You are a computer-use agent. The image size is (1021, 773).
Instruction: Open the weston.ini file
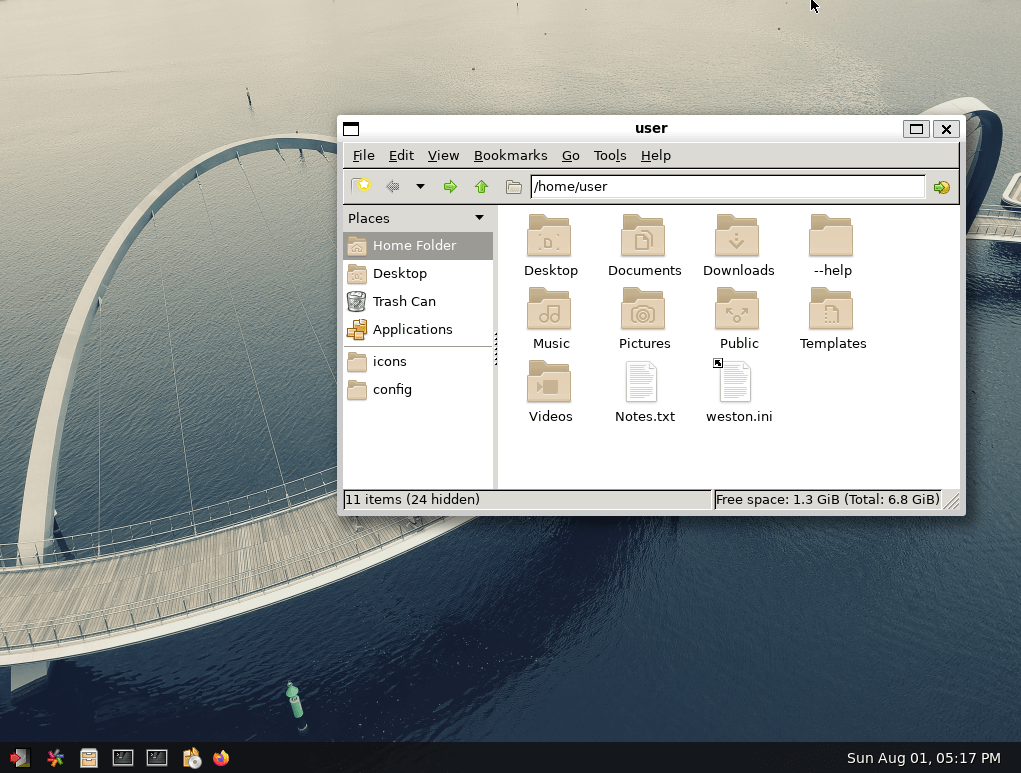point(738,390)
